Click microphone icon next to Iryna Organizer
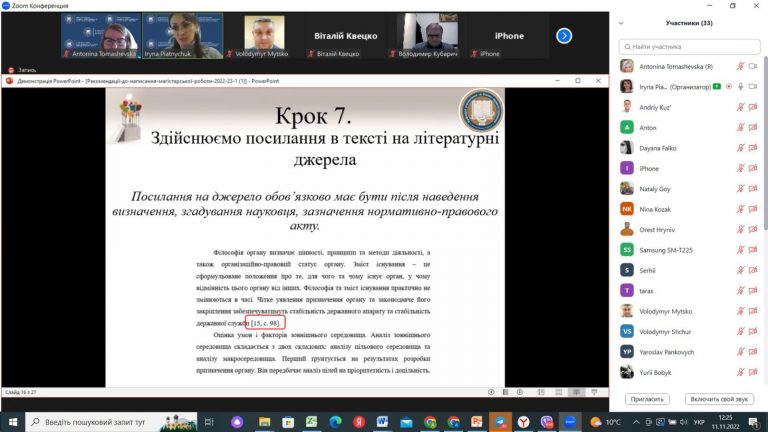The height and width of the screenshot is (432, 768). click(741, 87)
